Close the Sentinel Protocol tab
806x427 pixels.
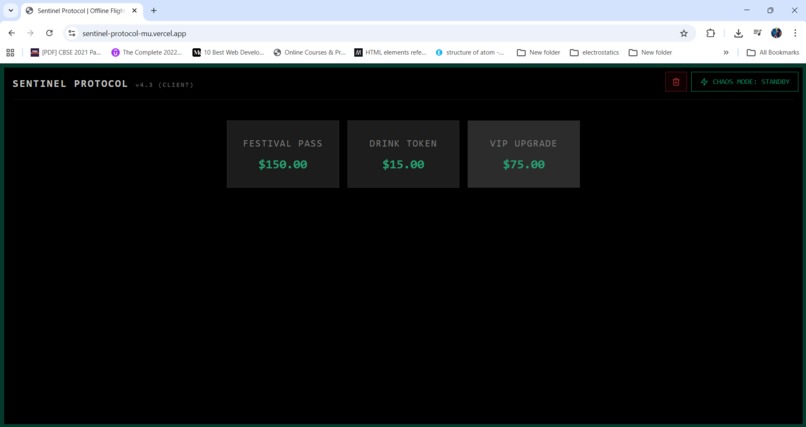coord(134,10)
